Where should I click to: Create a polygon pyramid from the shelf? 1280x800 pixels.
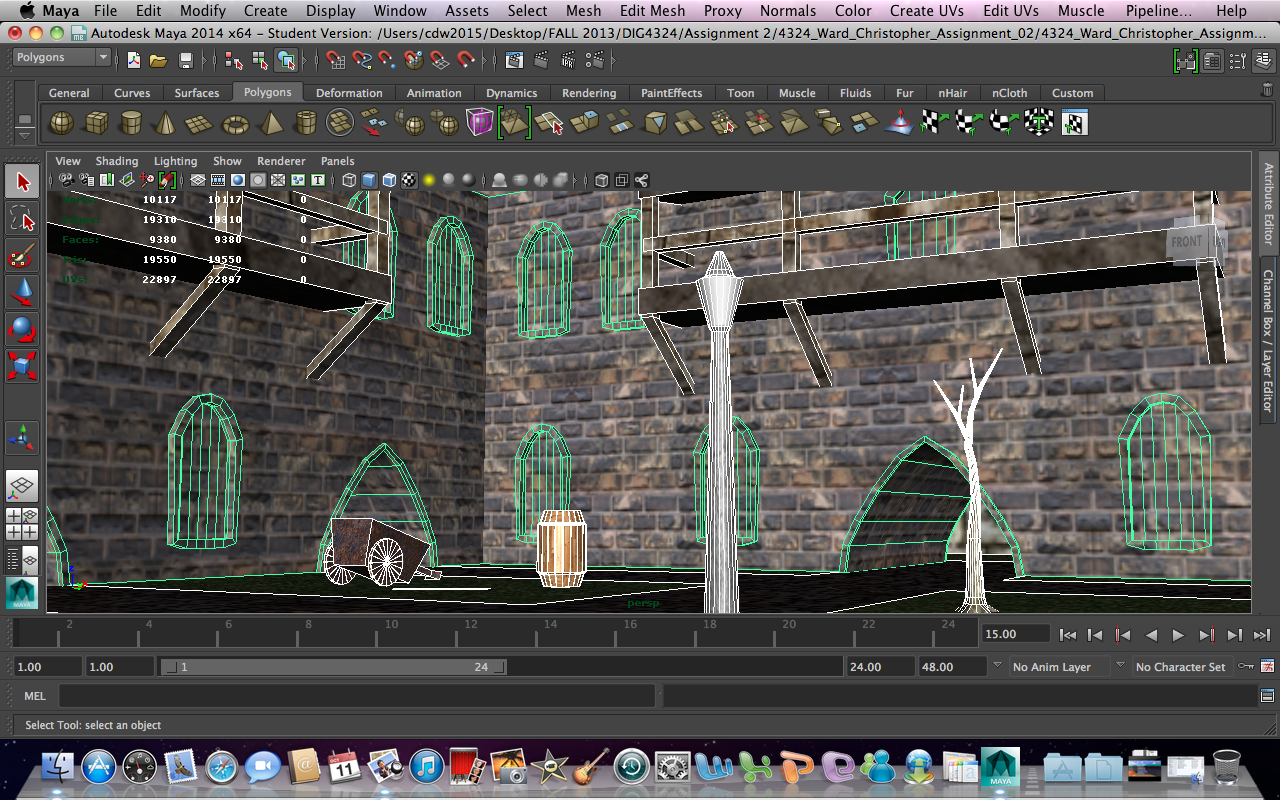tap(270, 123)
